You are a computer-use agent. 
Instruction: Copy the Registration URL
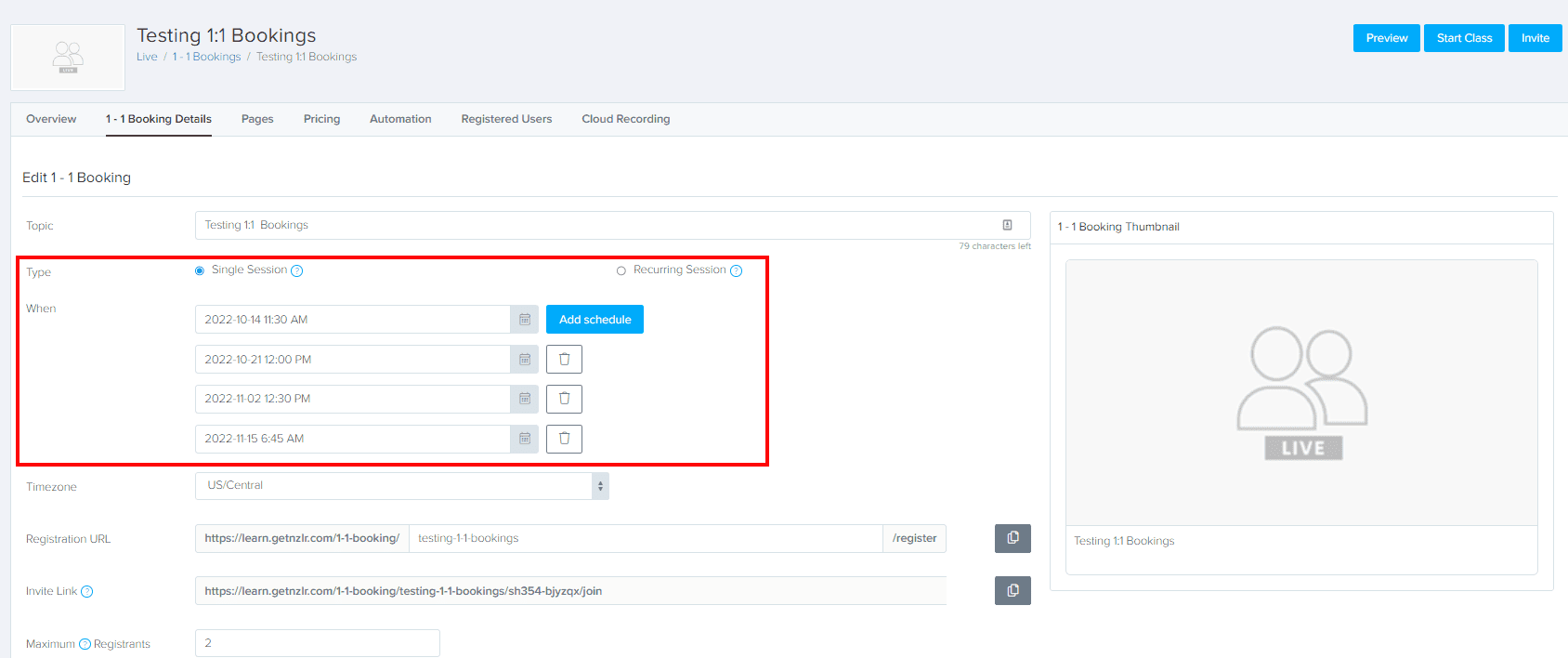click(x=1013, y=538)
